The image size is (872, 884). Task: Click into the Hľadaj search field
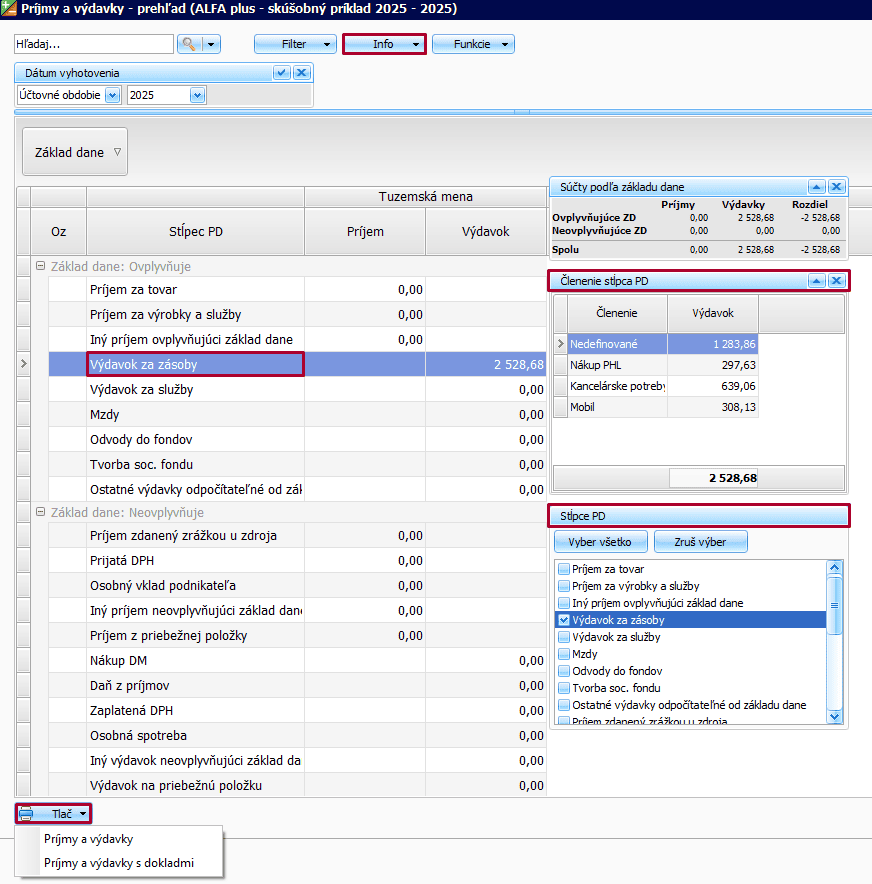pyautogui.click(x=93, y=44)
